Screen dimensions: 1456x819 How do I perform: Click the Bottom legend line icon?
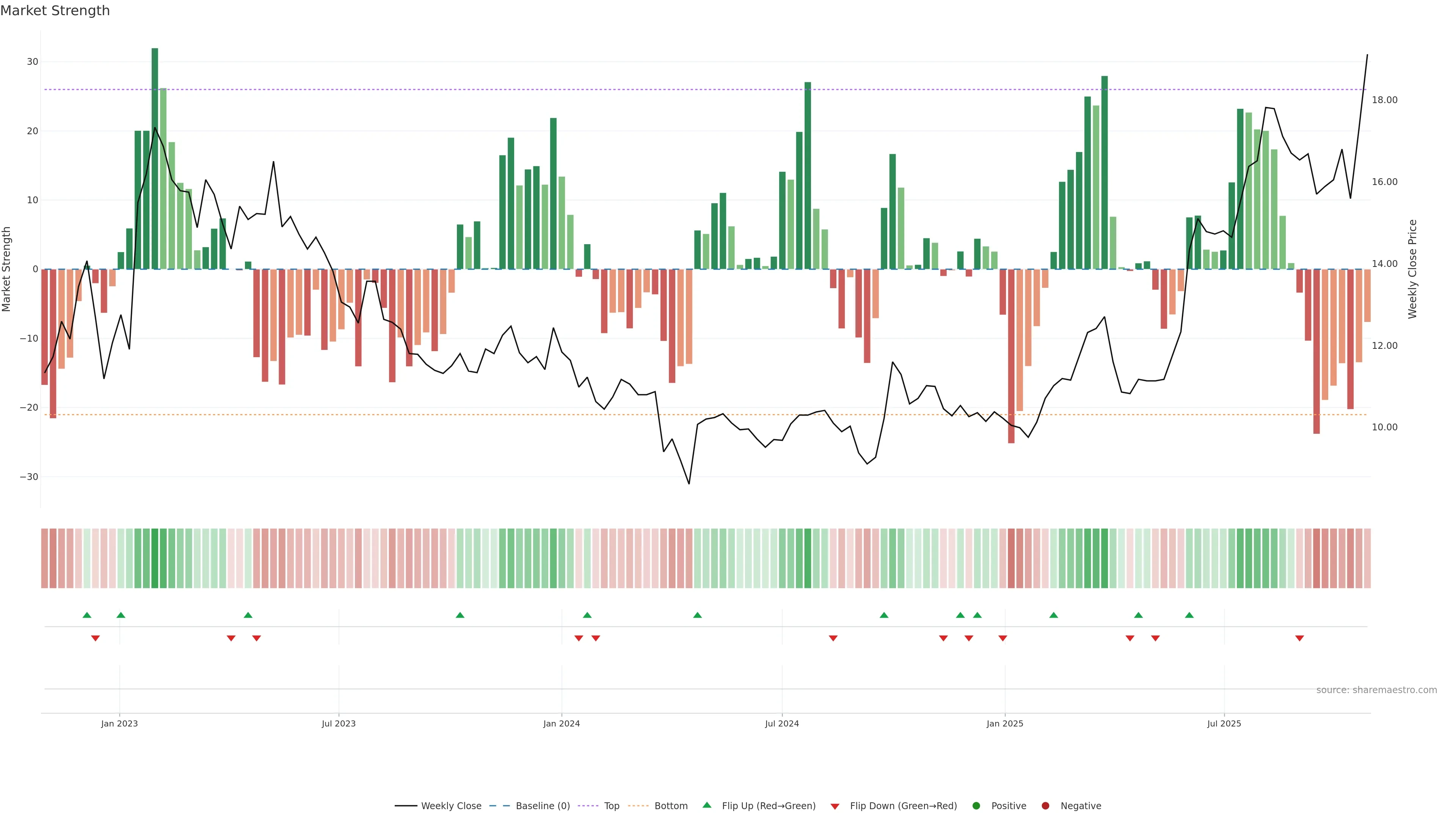638,805
